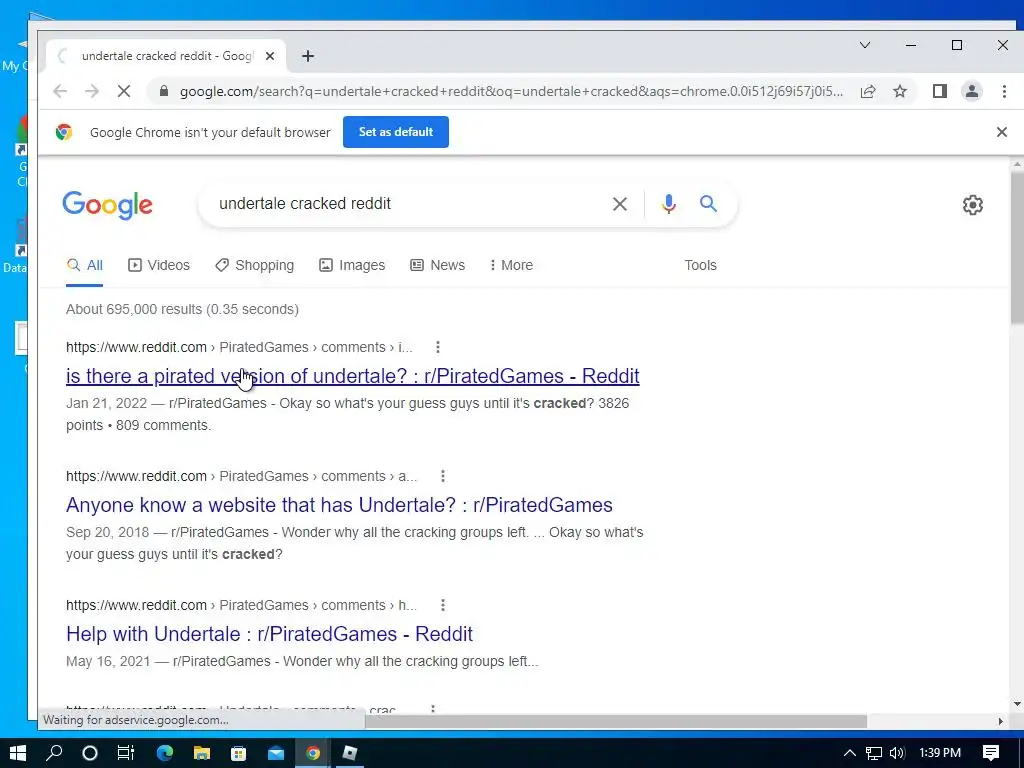Bookmark this tab with the star icon
This screenshot has height=768, width=1024.
tap(900, 91)
